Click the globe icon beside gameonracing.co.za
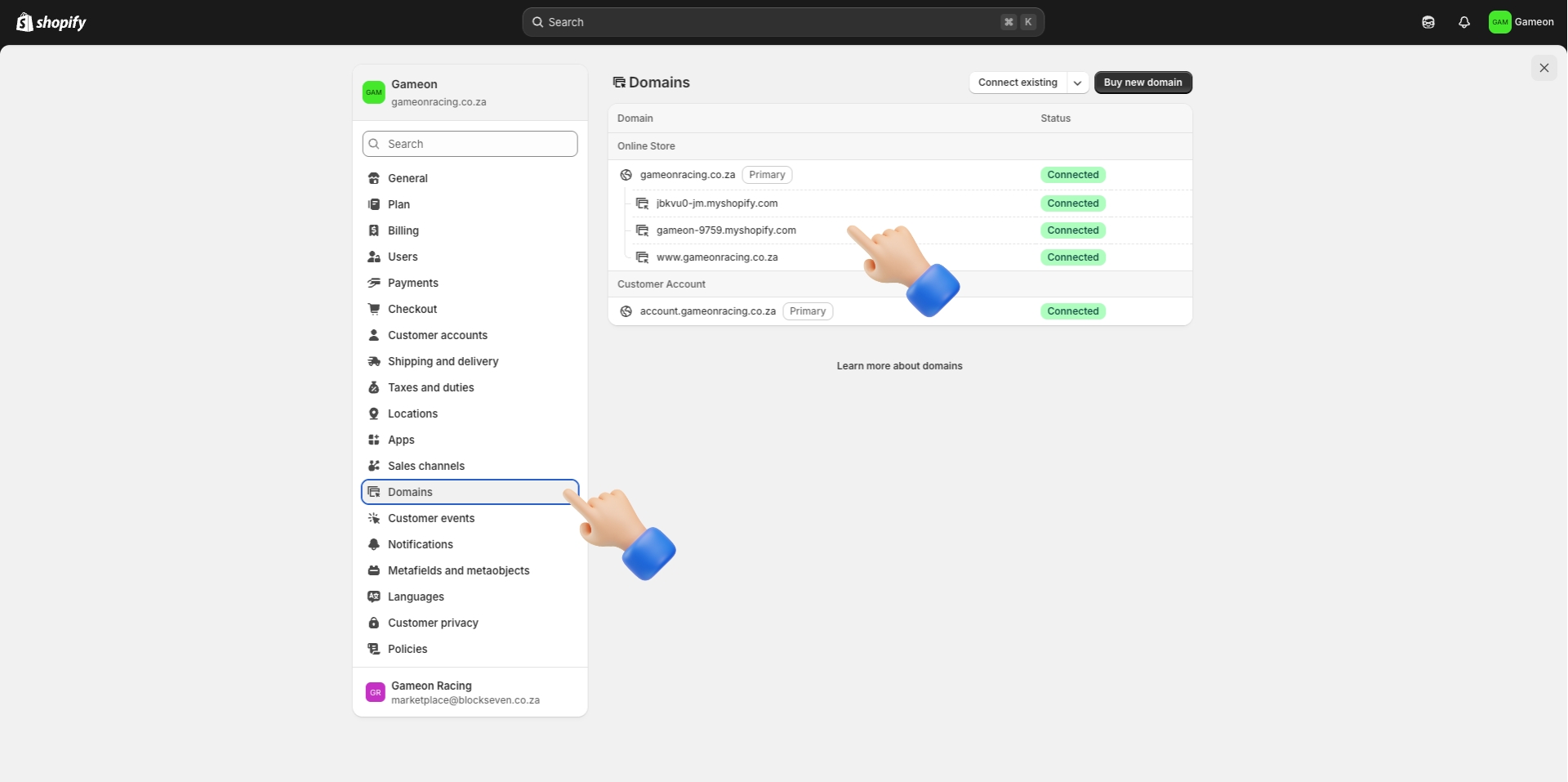1568x782 pixels. pos(625,174)
